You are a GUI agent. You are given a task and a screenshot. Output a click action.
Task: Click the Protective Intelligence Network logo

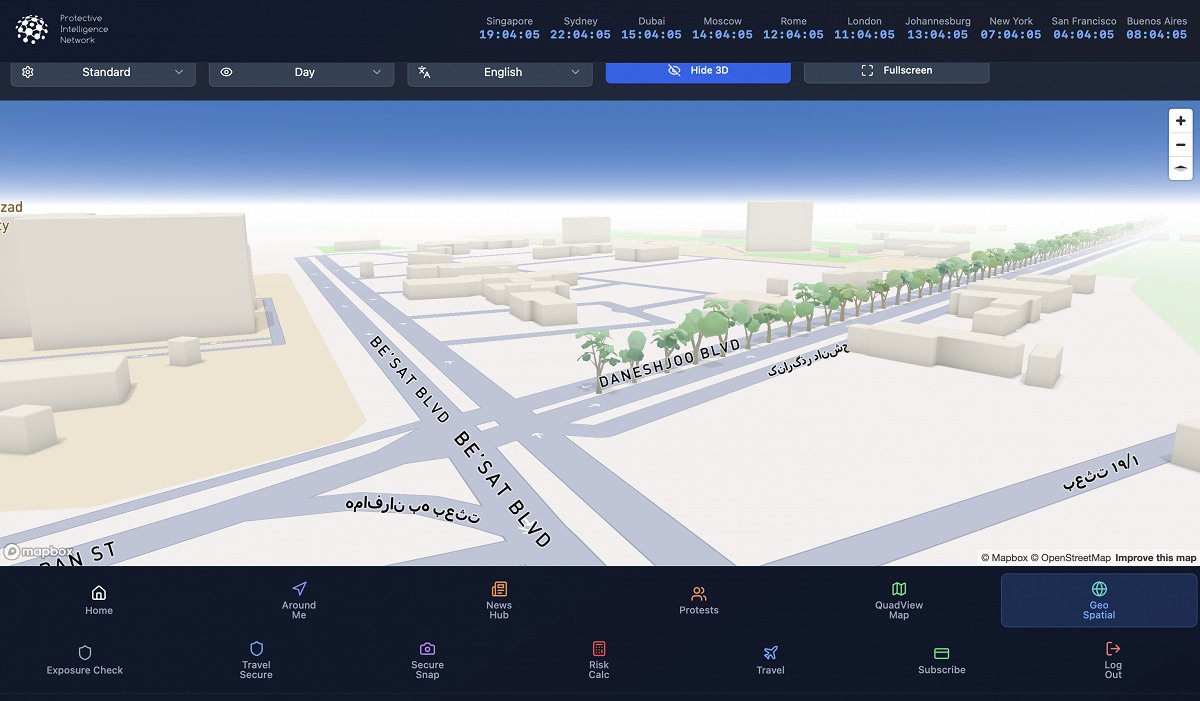coord(32,29)
